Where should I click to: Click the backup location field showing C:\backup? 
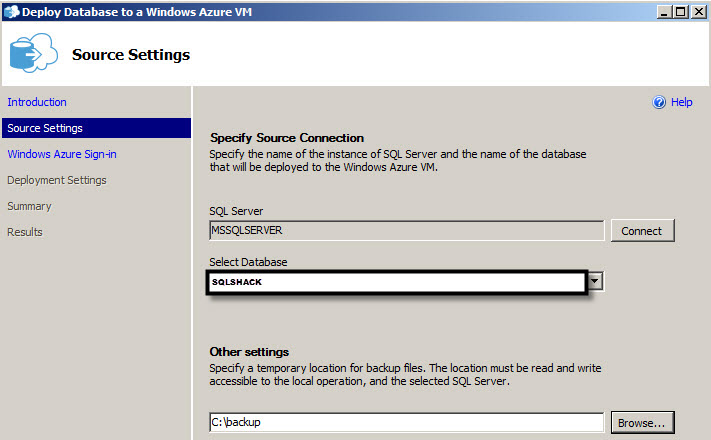point(406,423)
